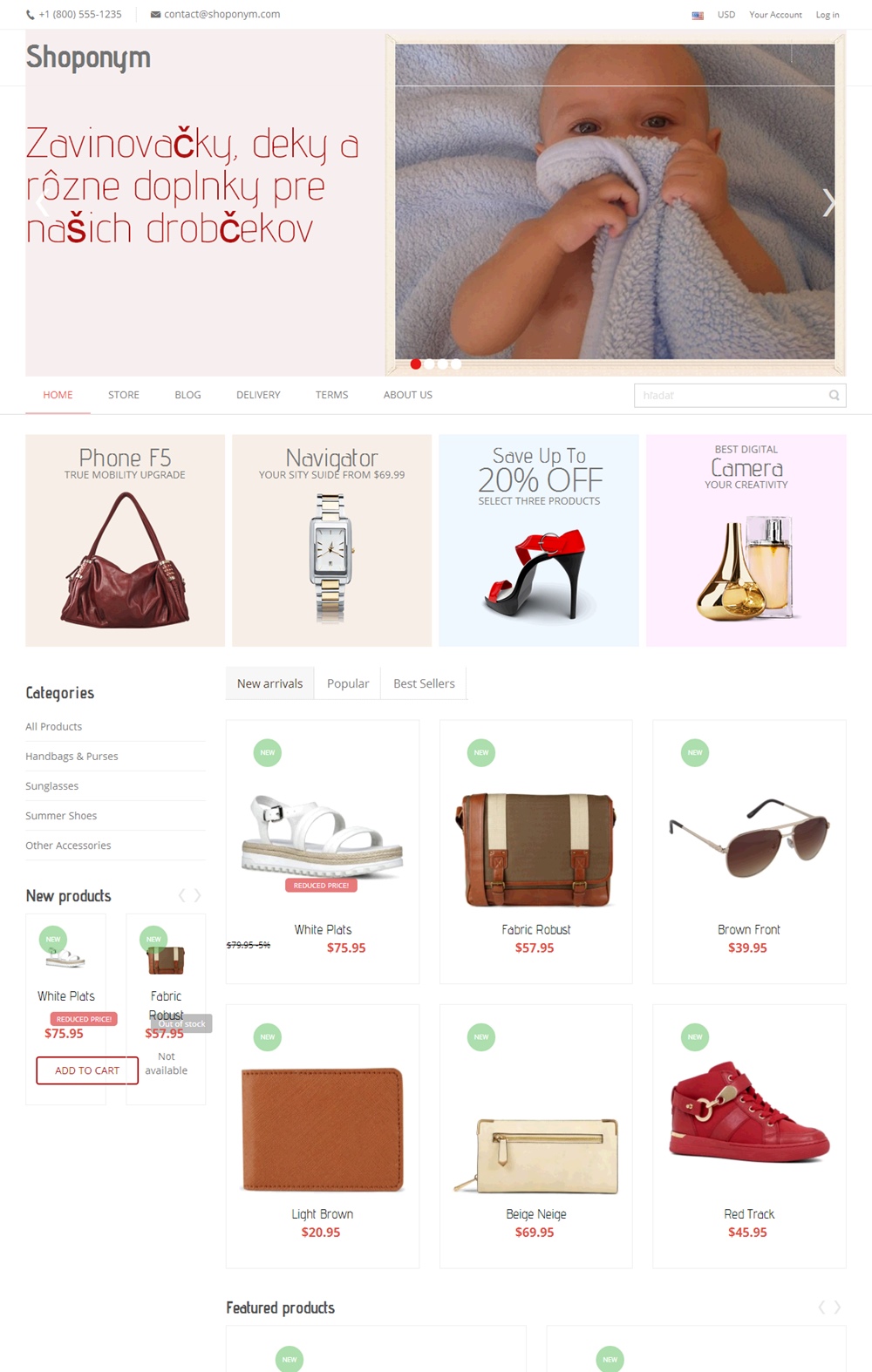
Task: Click next arrow in New products carousel
Action: [198, 895]
